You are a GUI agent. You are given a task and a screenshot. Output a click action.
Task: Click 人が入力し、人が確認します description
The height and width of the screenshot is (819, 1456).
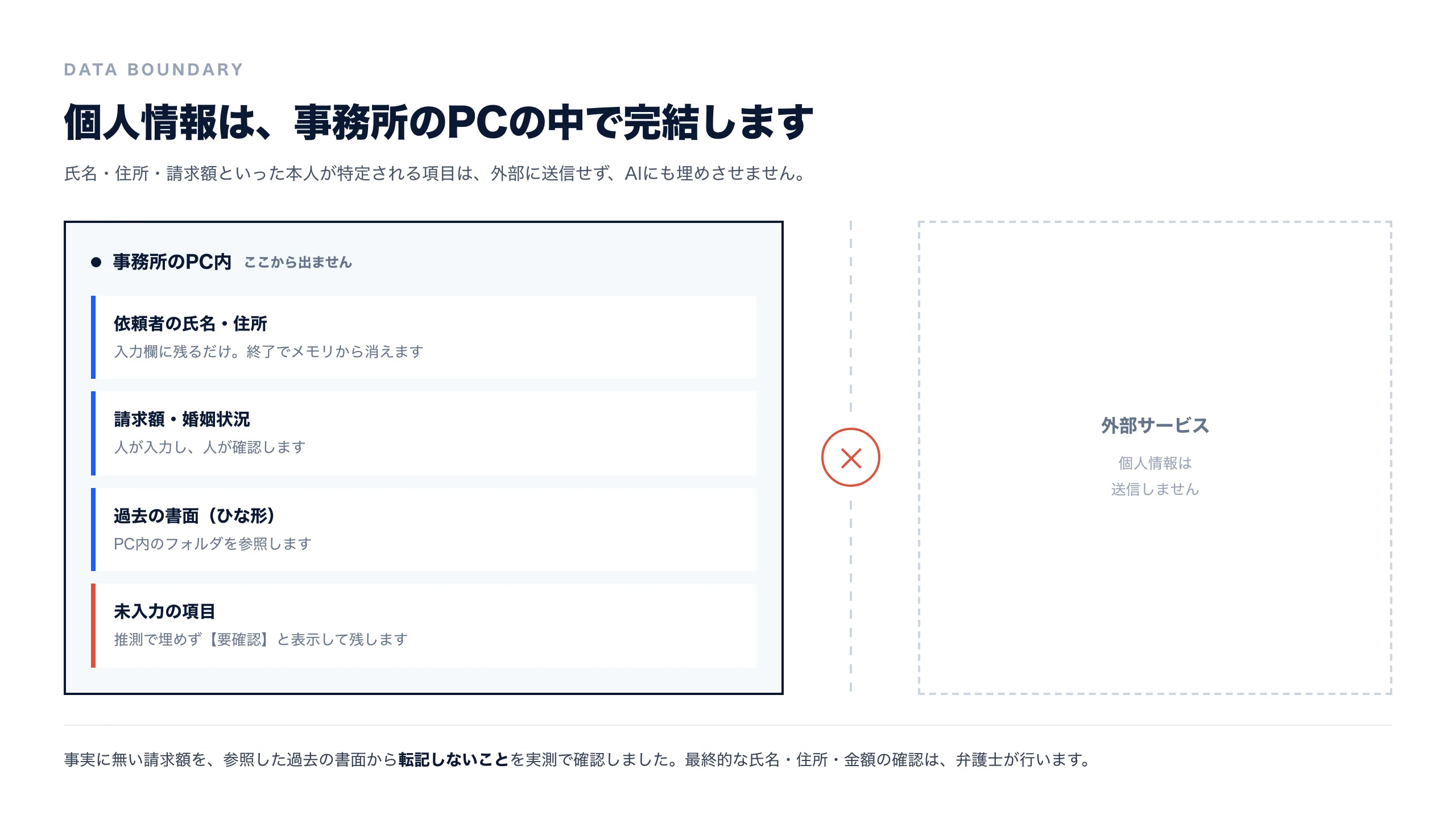(210, 447)
